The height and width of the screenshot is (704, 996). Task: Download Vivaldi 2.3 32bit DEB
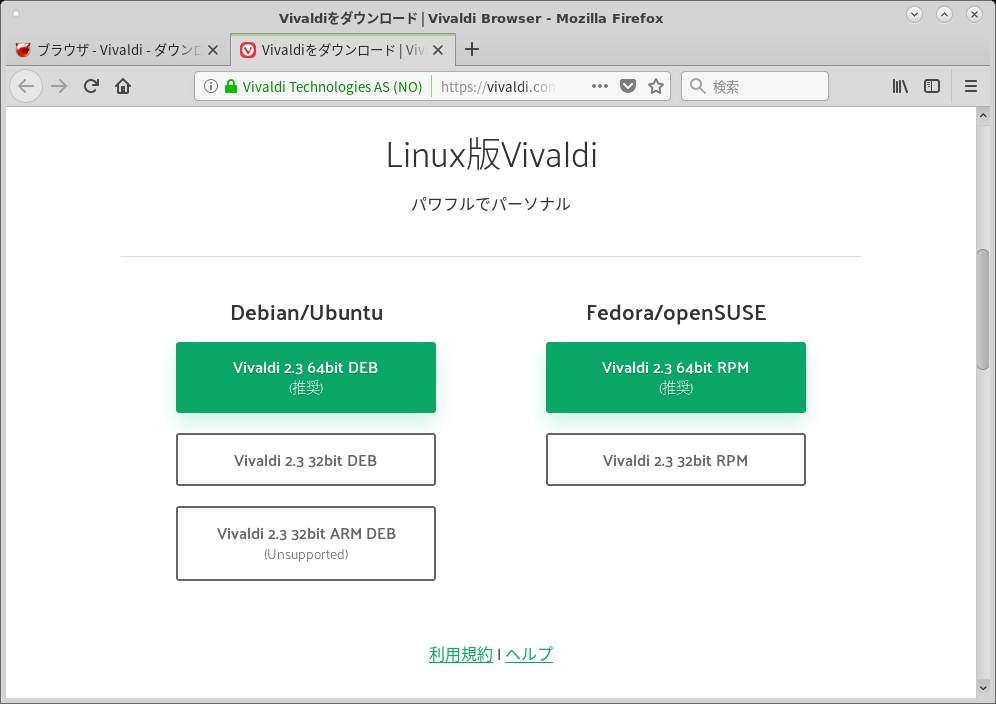tap(306, 459)
